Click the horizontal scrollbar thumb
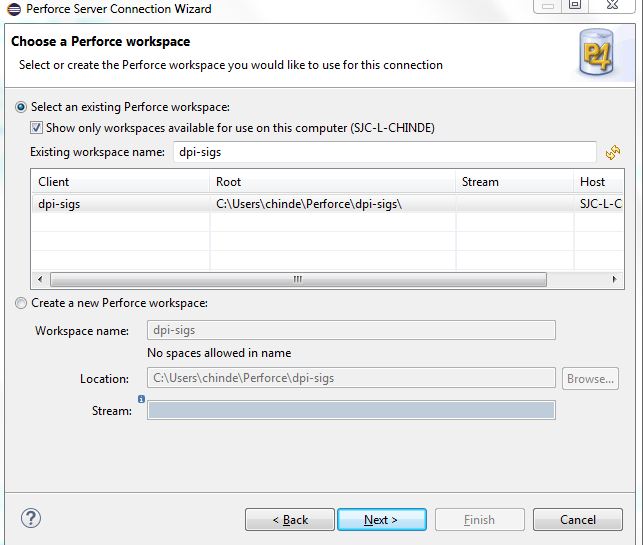 (298, 279)
